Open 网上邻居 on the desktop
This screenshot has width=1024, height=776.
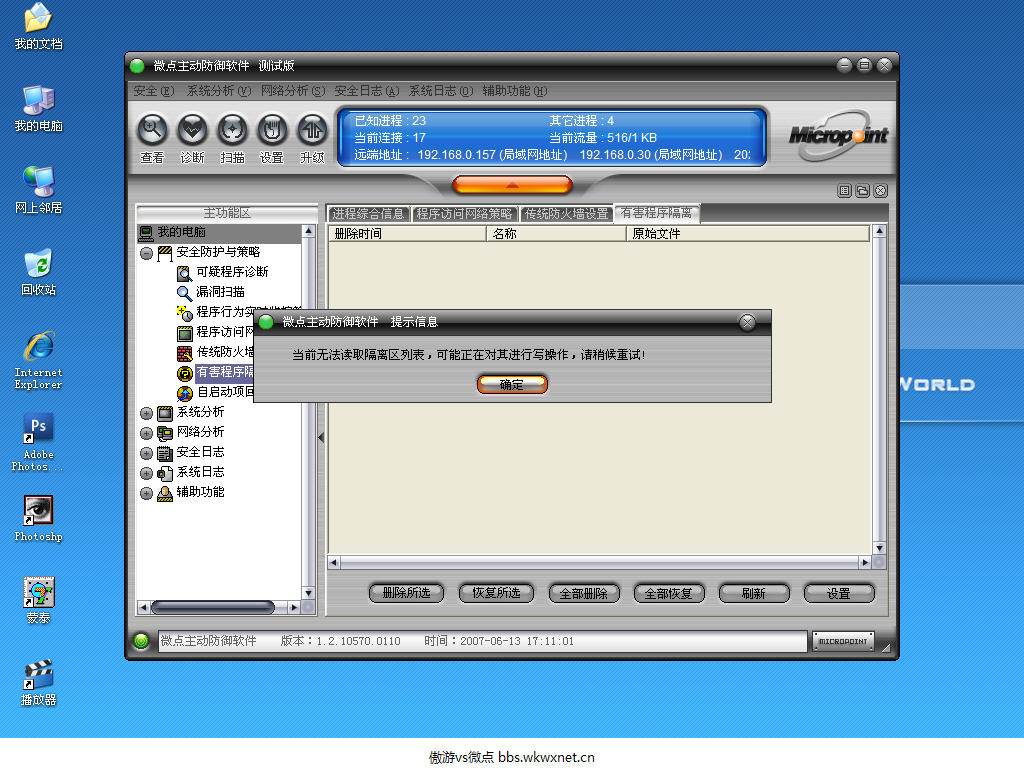pyautogui.click(x=39, y=191)
